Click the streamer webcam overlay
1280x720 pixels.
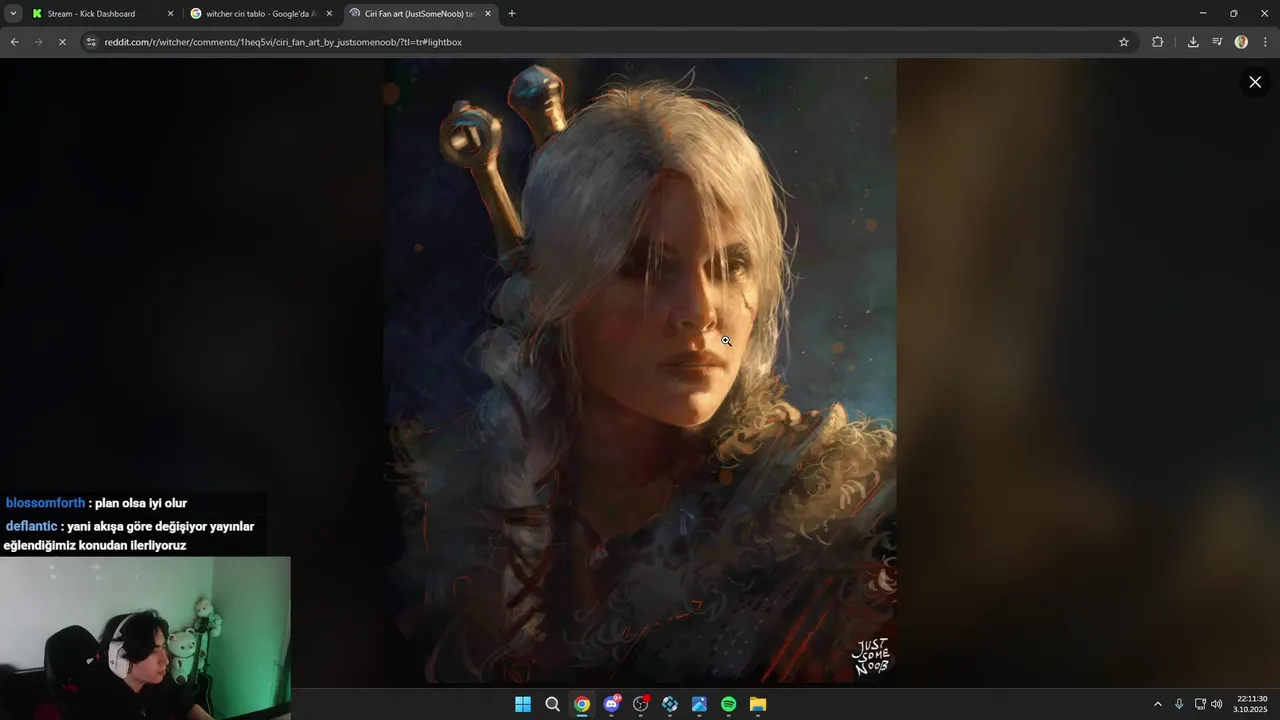145,638
